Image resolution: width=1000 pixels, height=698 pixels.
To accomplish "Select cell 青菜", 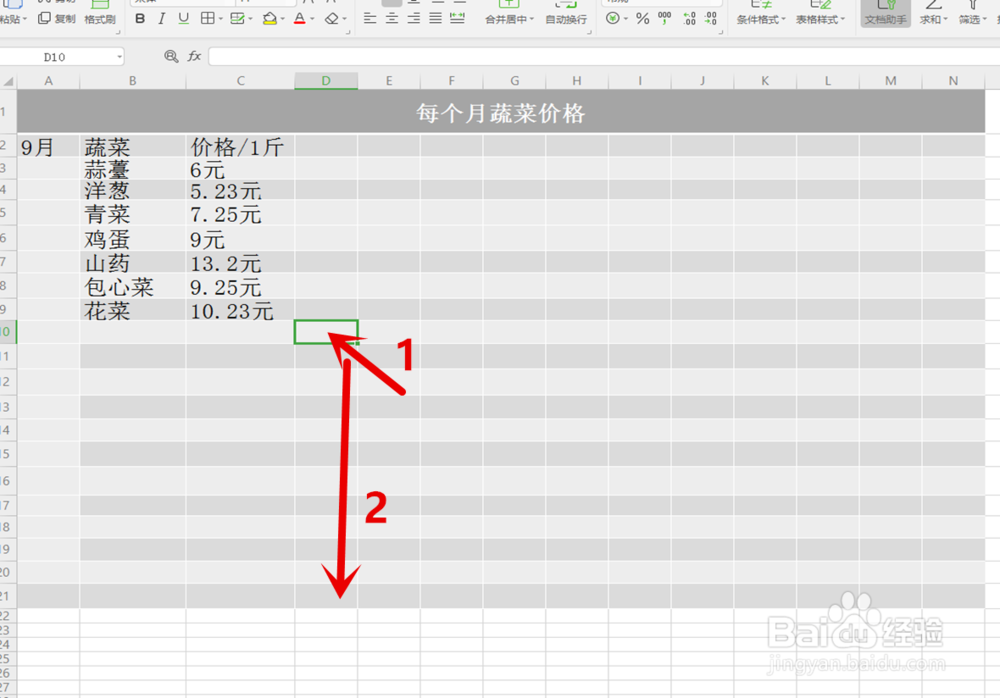I will pos(133,214).
